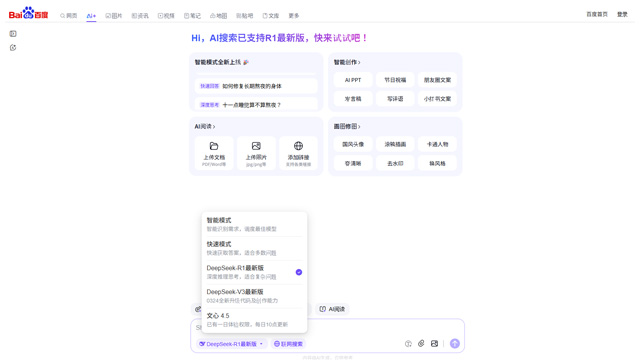Viewport: 640px width, 360px height.
Task: Switch to the 地图 tab
Action: pos(218,16)
